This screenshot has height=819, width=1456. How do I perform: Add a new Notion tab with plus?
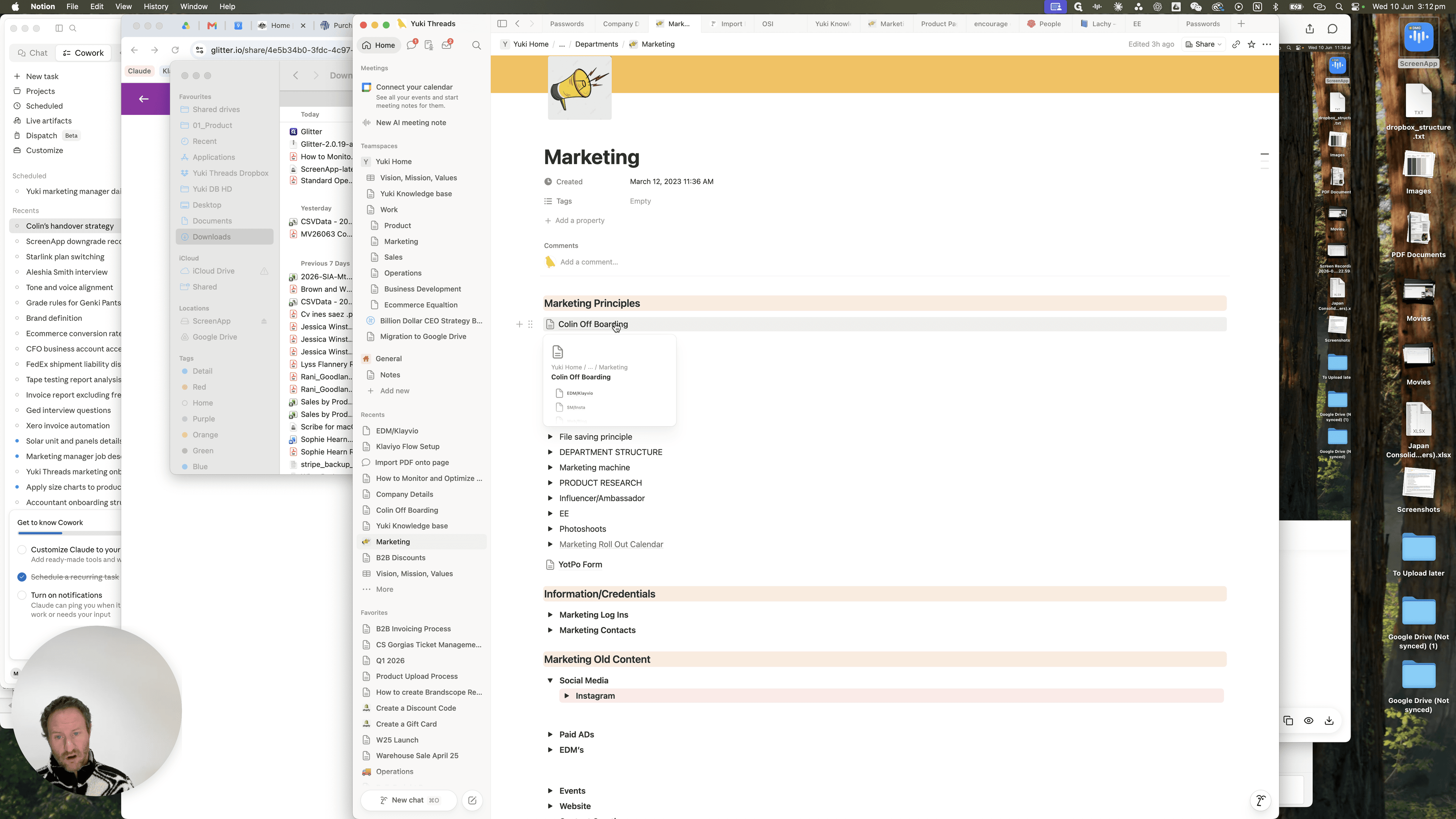click(1241, 24)
